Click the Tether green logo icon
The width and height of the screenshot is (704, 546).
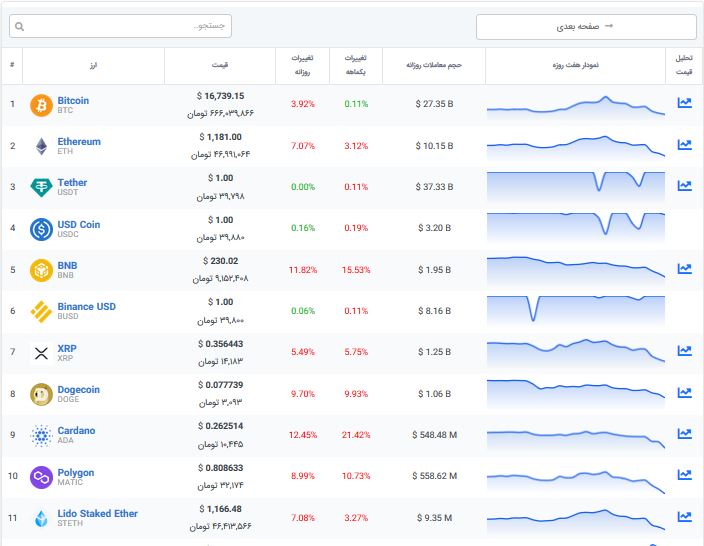pos(41,187)
